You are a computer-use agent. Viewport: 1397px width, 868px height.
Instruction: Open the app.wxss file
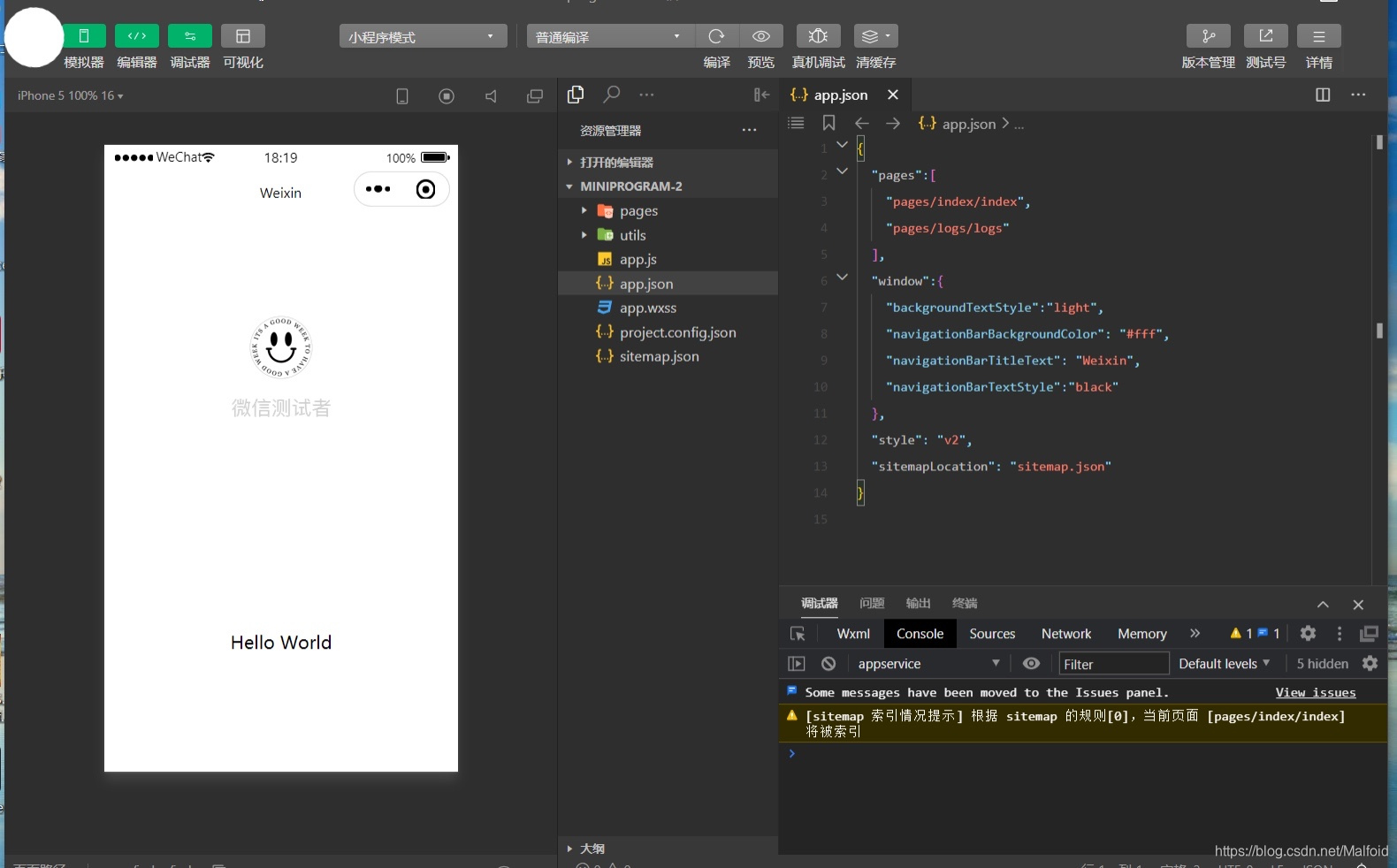(668, 308)
